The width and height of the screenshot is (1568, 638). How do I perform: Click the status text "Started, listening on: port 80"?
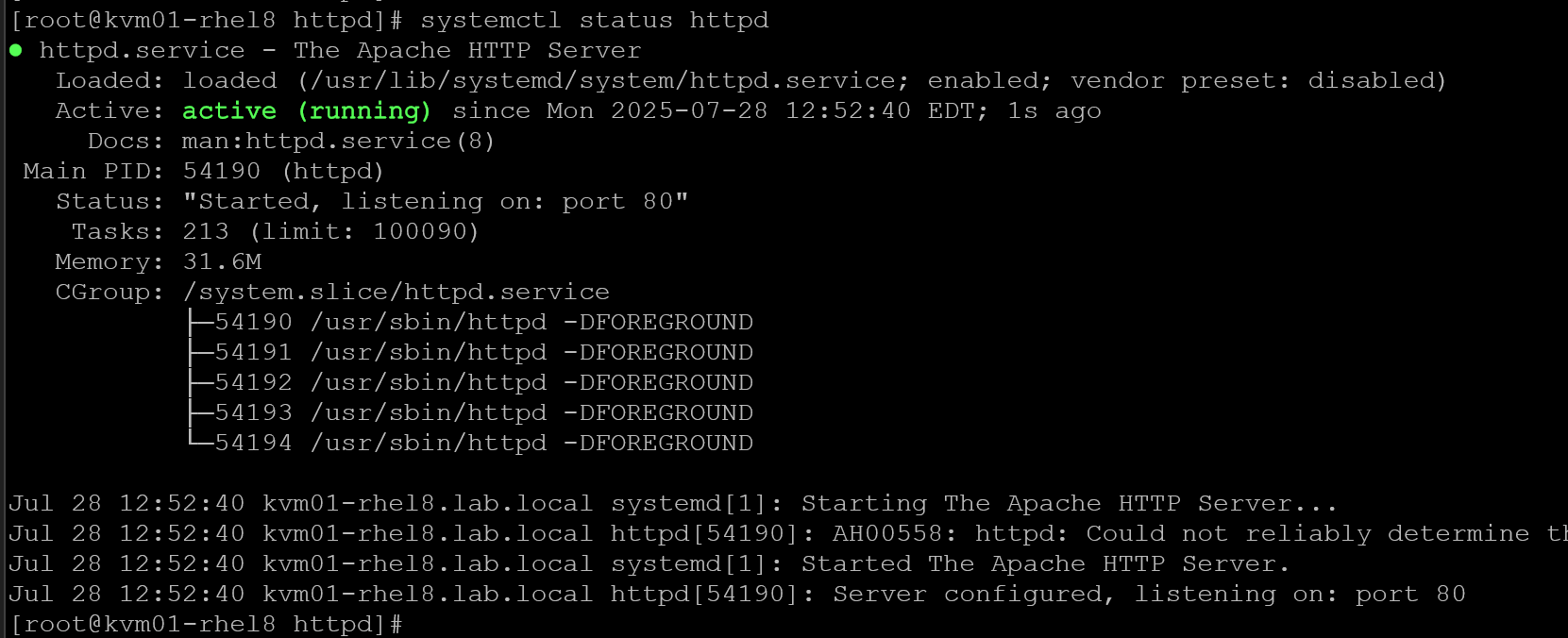coord(435,201)
